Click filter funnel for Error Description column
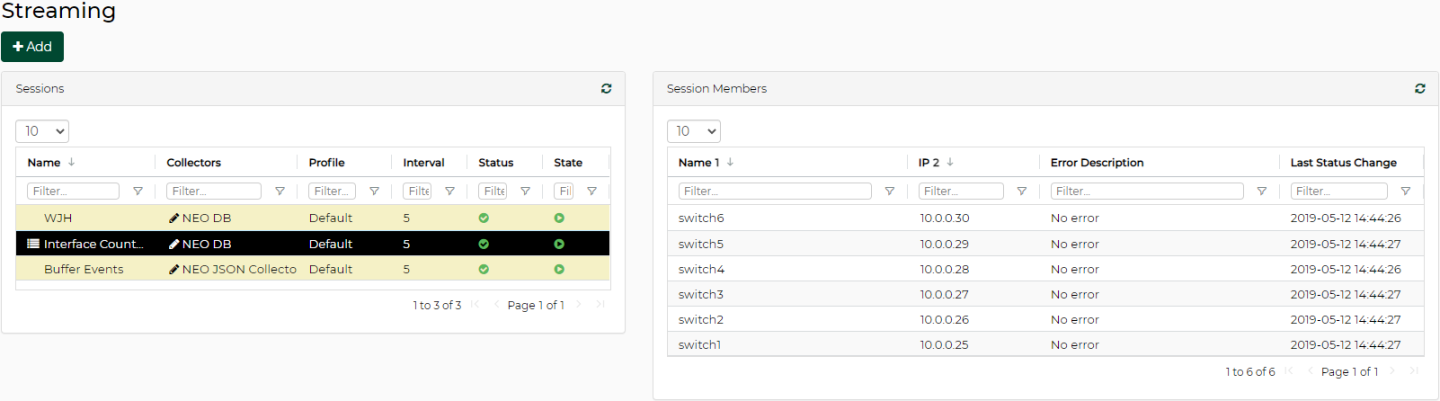 coord(1262,191)
